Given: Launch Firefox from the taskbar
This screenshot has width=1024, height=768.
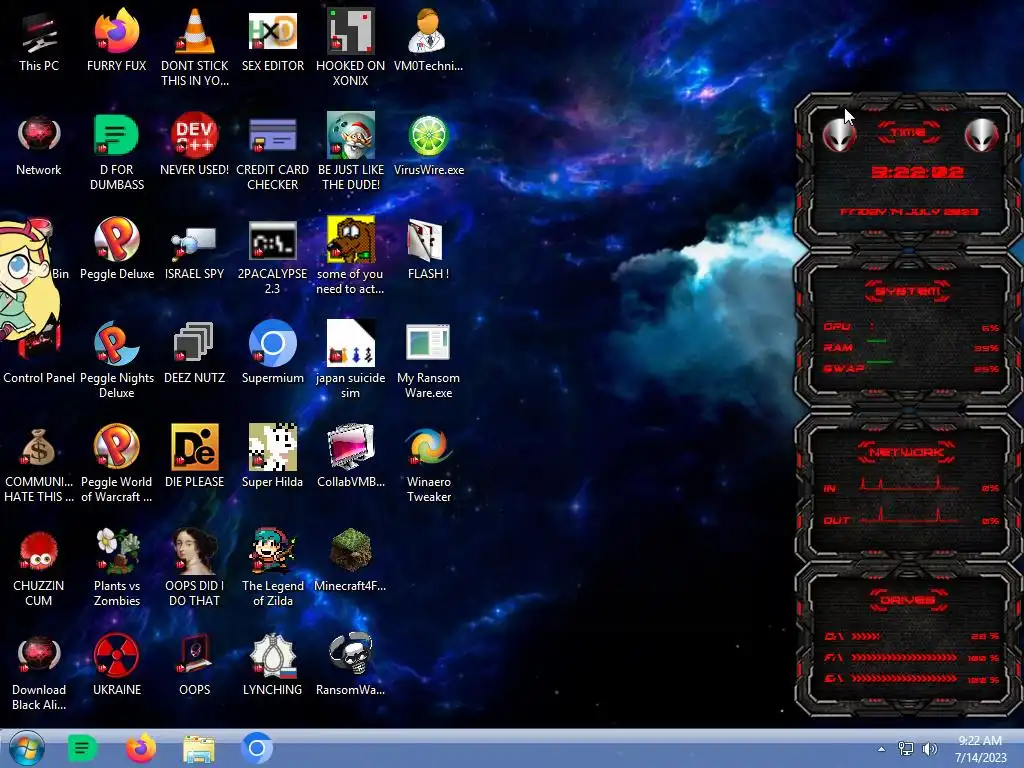Looking at the screenshot, I should click(141, 748).
